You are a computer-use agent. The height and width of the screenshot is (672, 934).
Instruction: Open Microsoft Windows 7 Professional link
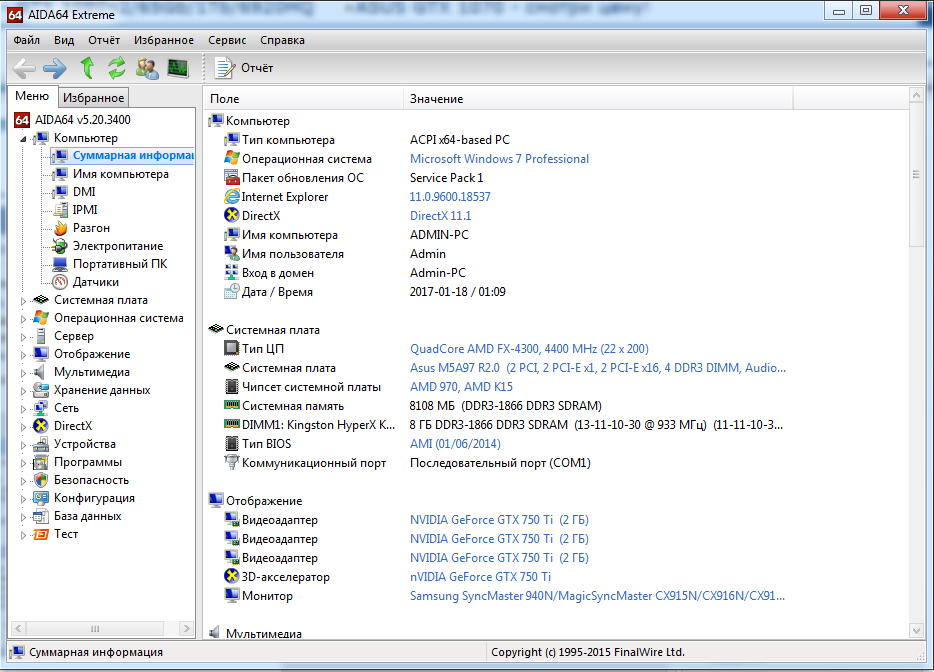click(499, 159)
